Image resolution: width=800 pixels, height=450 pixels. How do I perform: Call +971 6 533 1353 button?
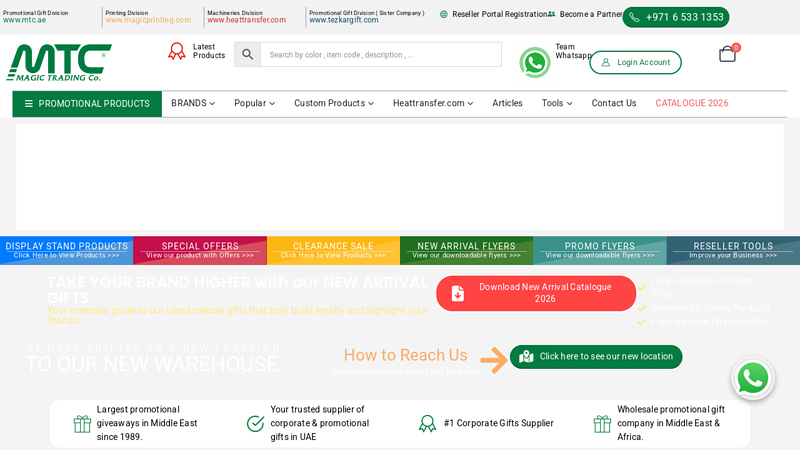(x=676, y=17)
